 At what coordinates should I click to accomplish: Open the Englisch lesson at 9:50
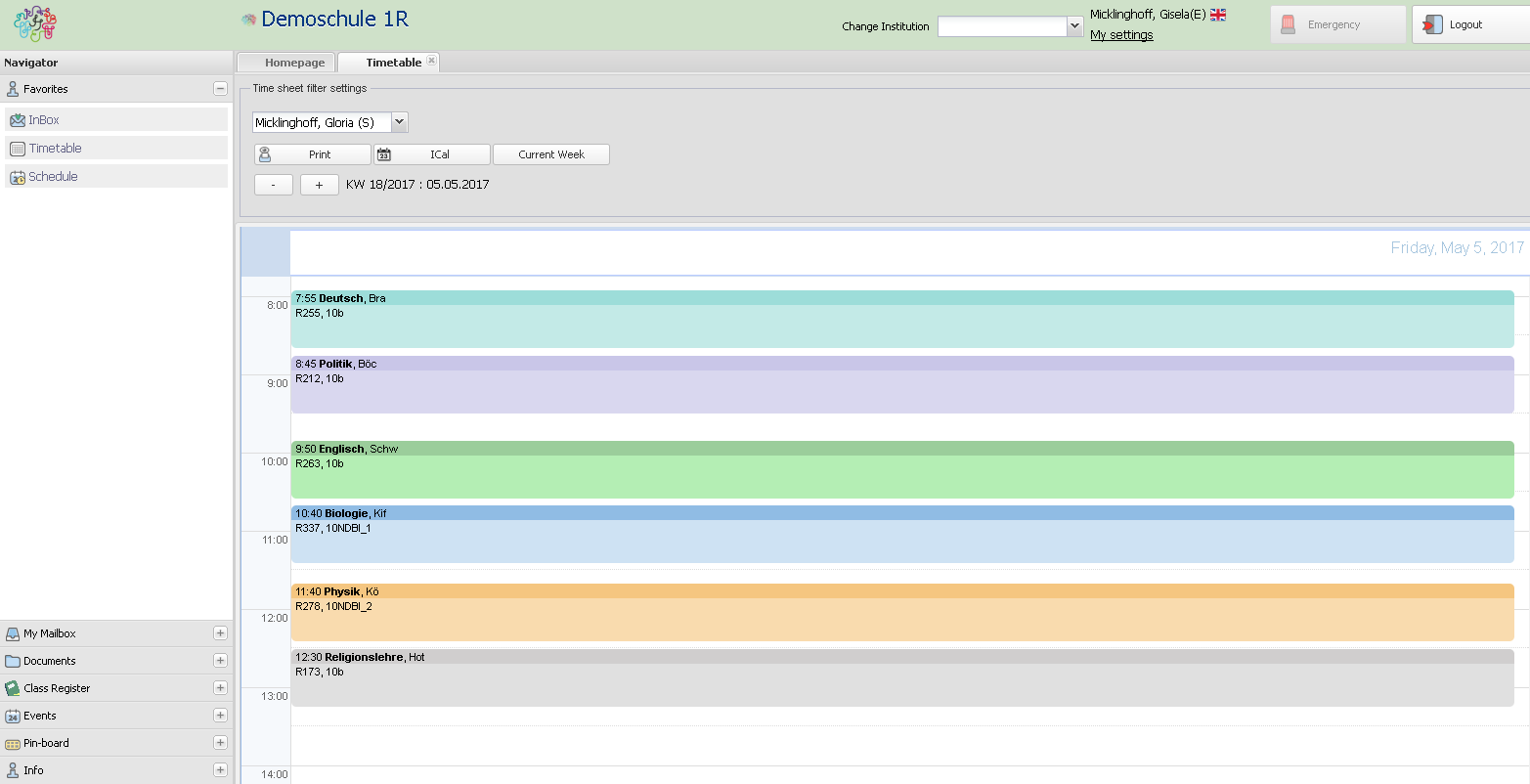coord(901,469)
